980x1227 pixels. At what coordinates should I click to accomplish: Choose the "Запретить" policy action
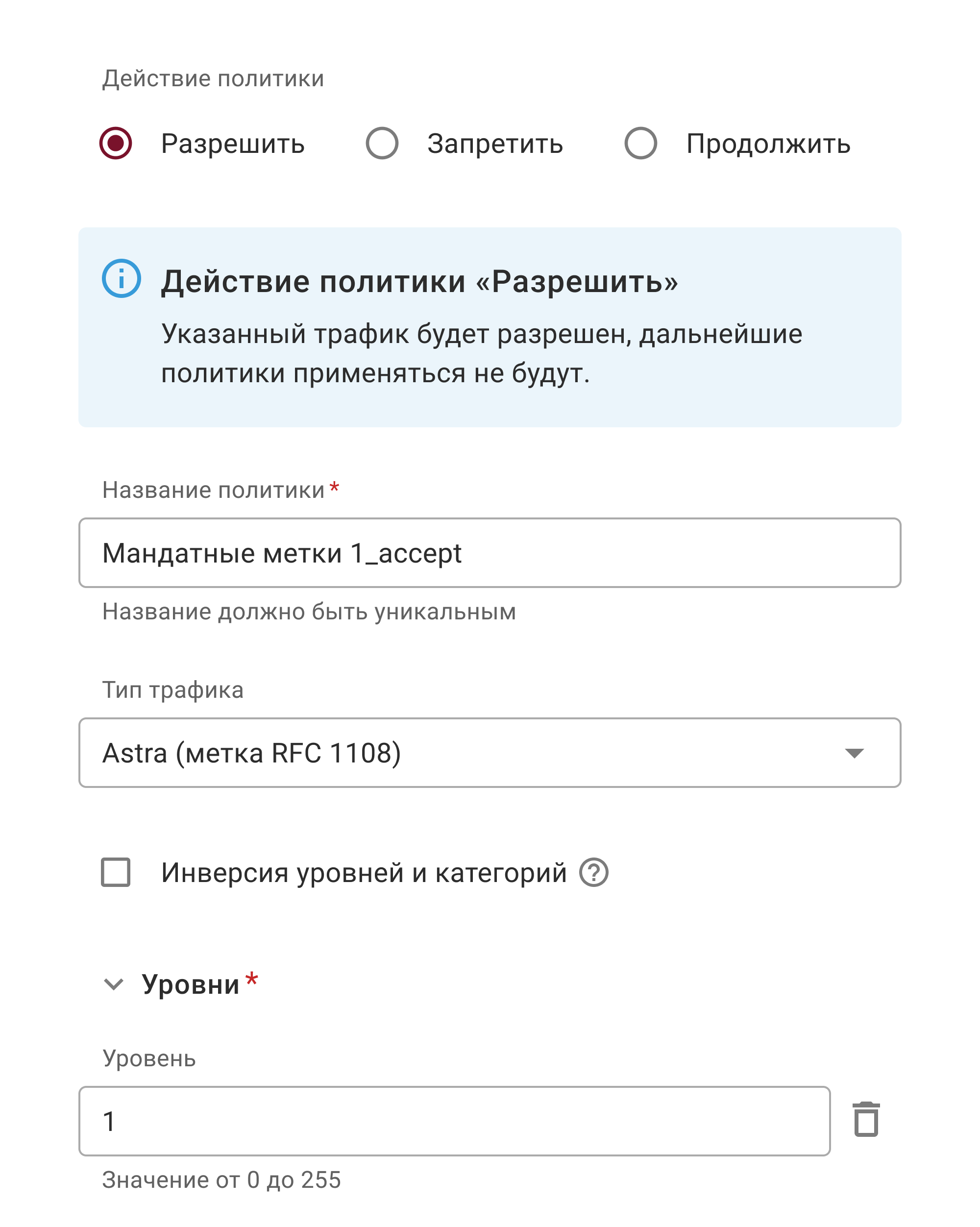[382, 143]
